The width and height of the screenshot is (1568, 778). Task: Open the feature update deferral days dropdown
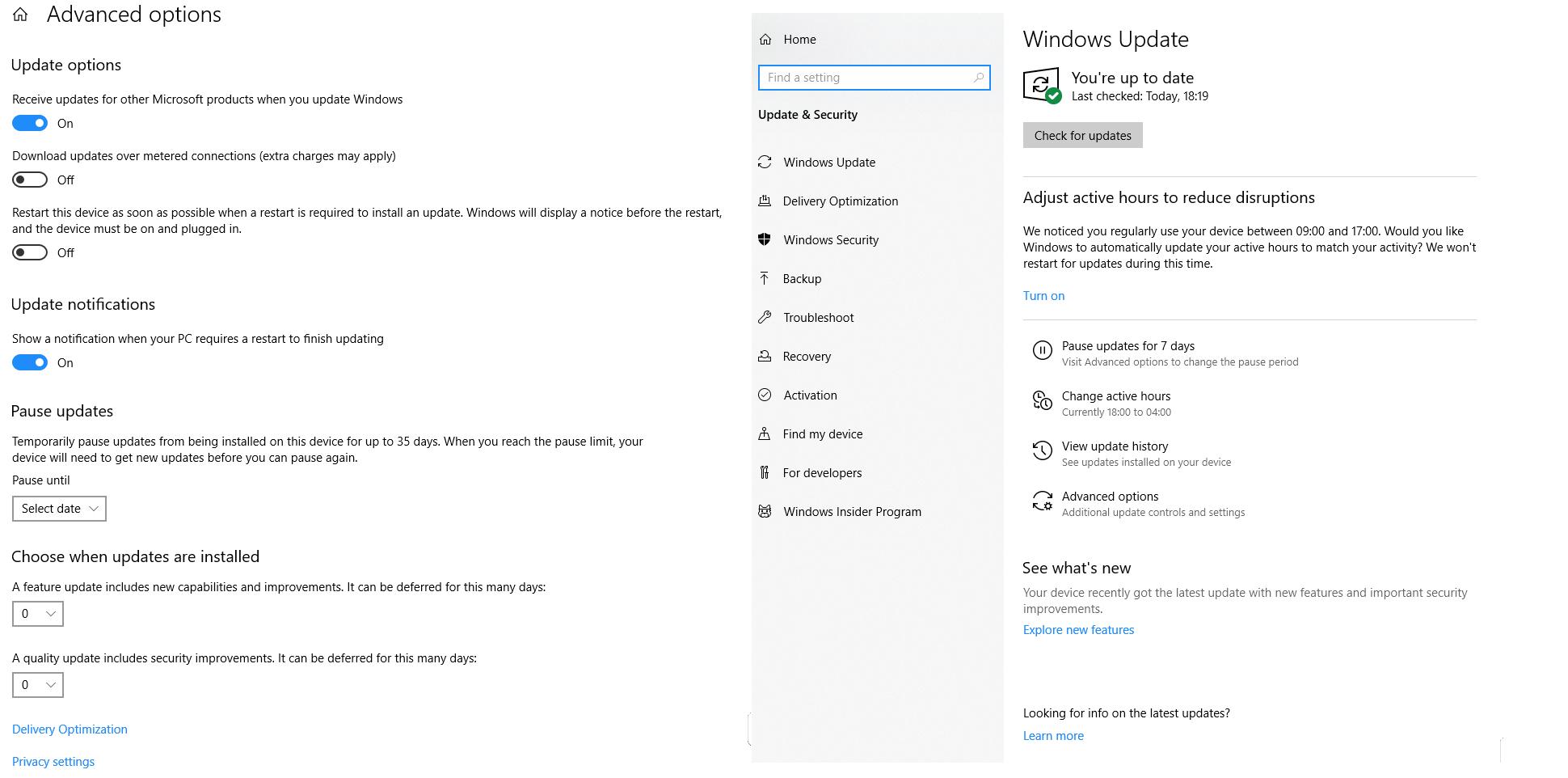[38, 614]
